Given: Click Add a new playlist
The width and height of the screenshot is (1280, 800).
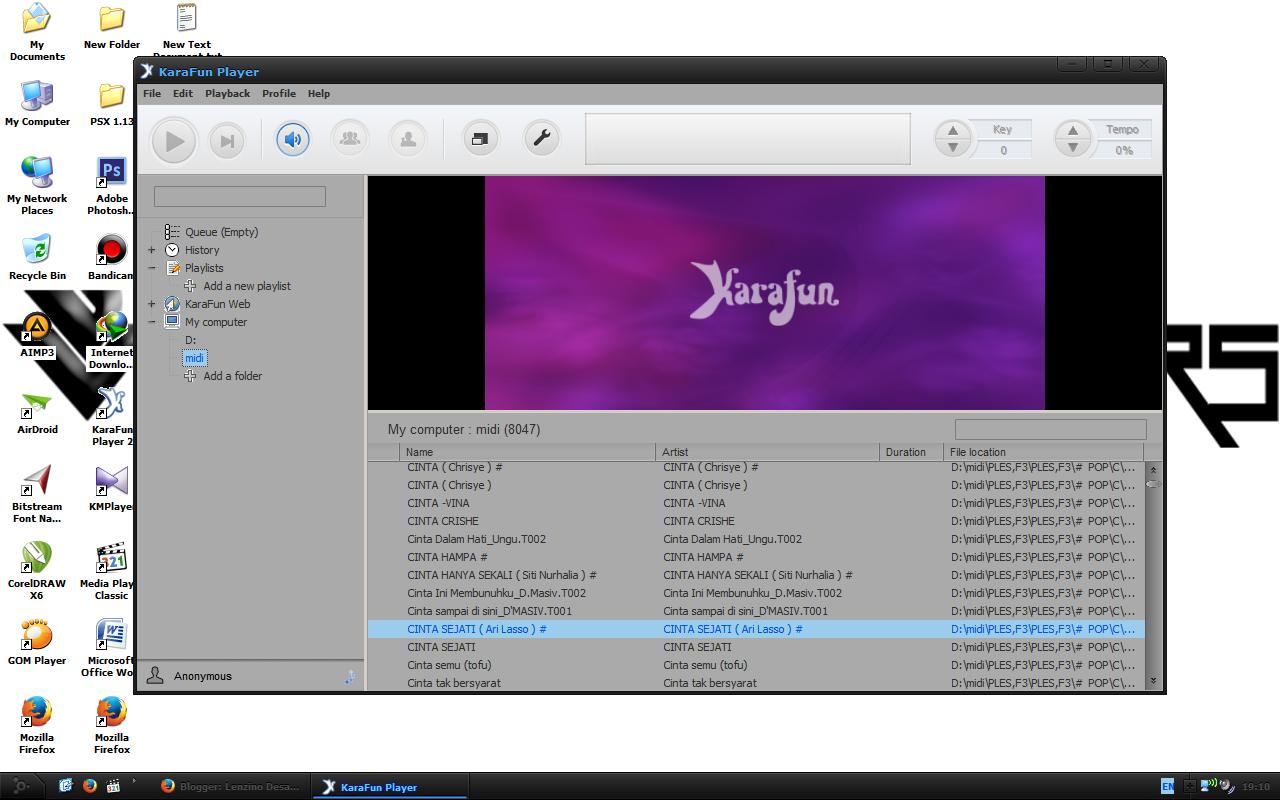Looking at the screenshot, I should tap(247, 286).
